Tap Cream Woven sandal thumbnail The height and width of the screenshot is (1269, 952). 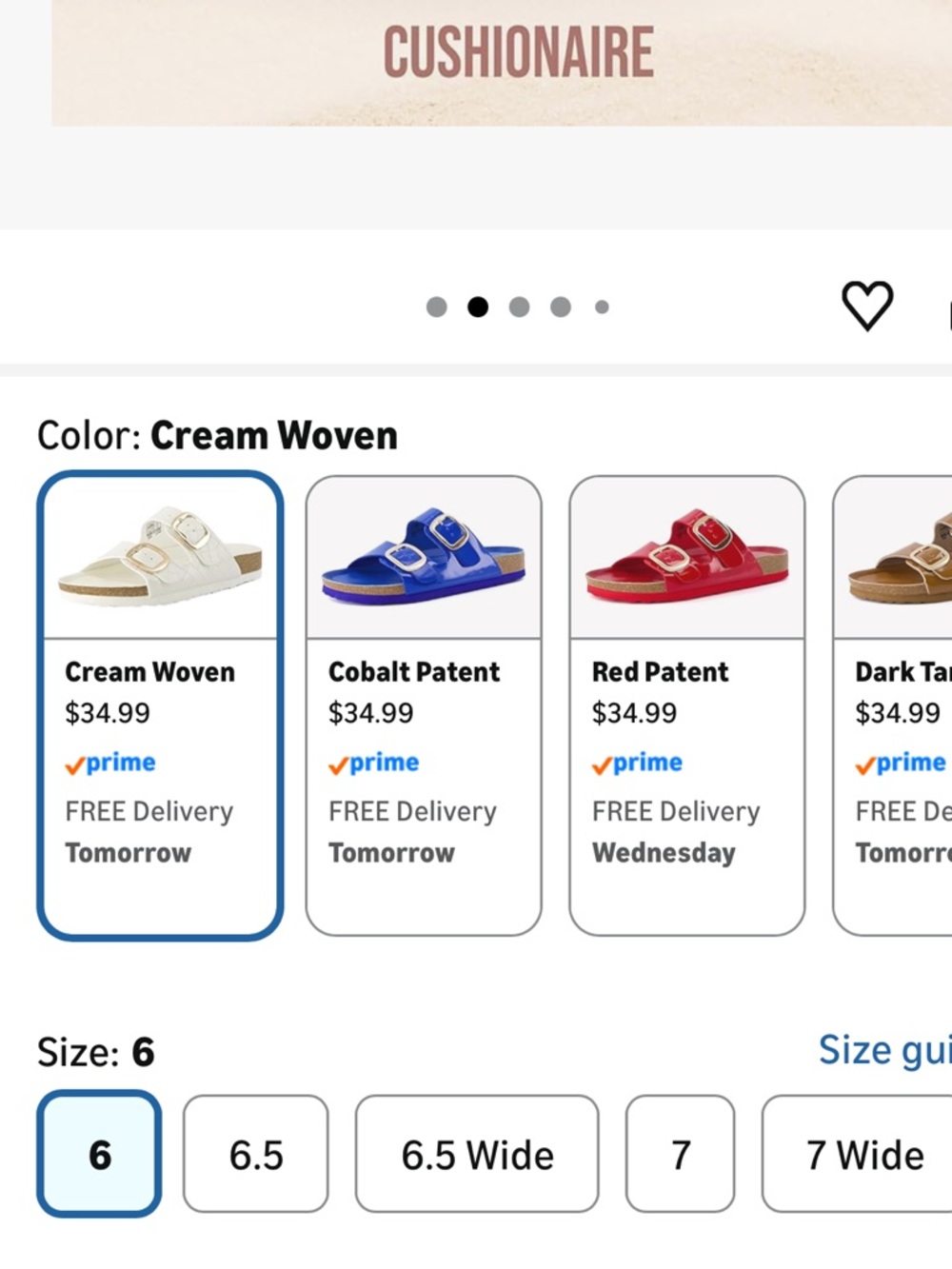(x=160, y=556)
